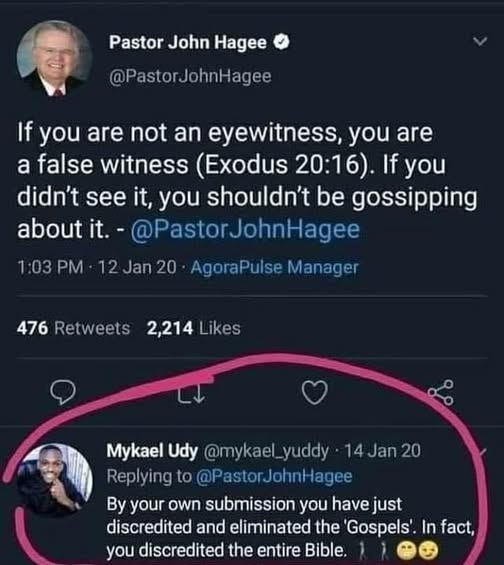Open the @PastorJohnHagee mention in the tweet text
This screenshot has height=565, width=504.
(245, 230)
